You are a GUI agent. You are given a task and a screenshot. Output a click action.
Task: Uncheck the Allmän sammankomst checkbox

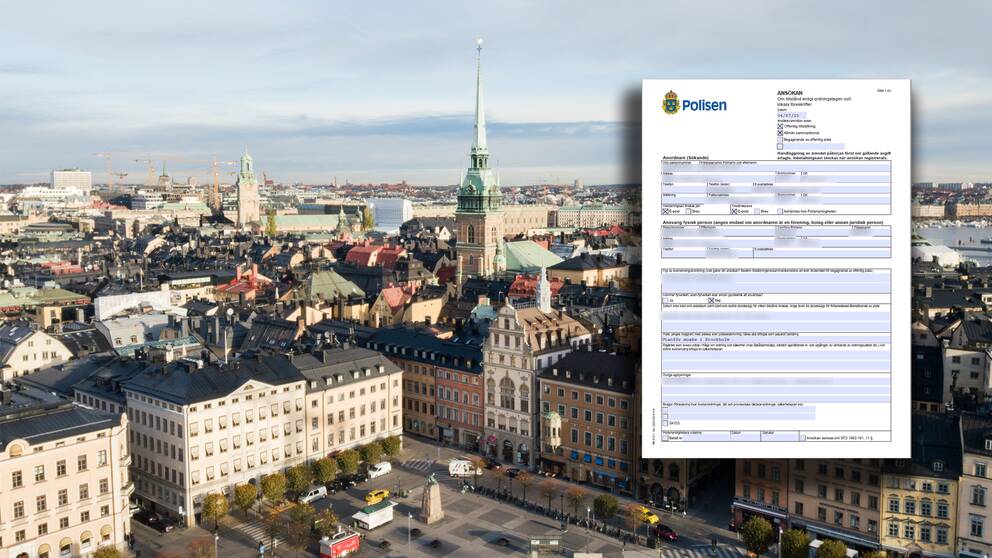click(780, 133)
